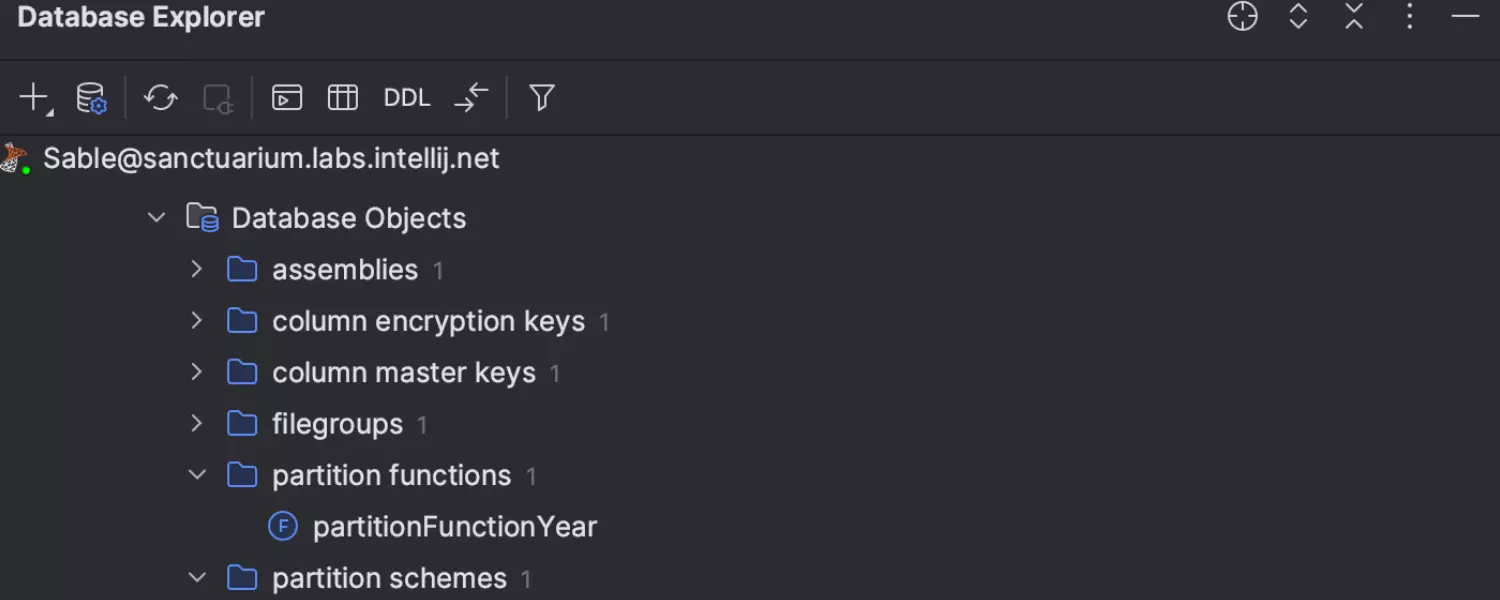This screenshot has width=1500, height=600.
Task: Click the Filter funnel icon
Action: click(x=542, y=97)
